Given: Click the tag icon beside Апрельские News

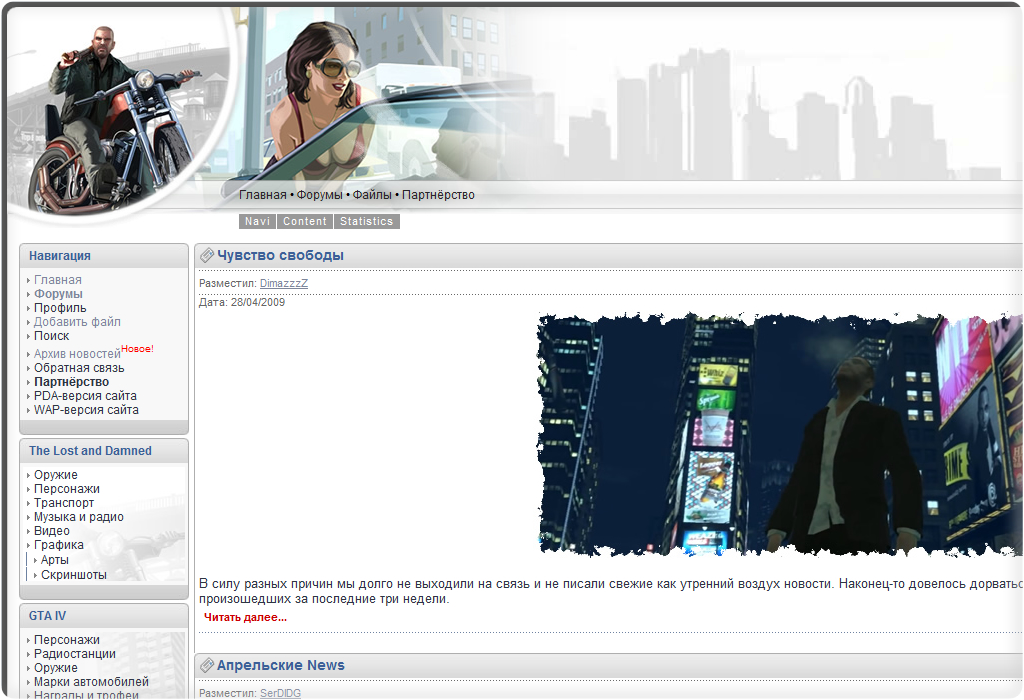Looking at the screenshot, I should [206, 665].
